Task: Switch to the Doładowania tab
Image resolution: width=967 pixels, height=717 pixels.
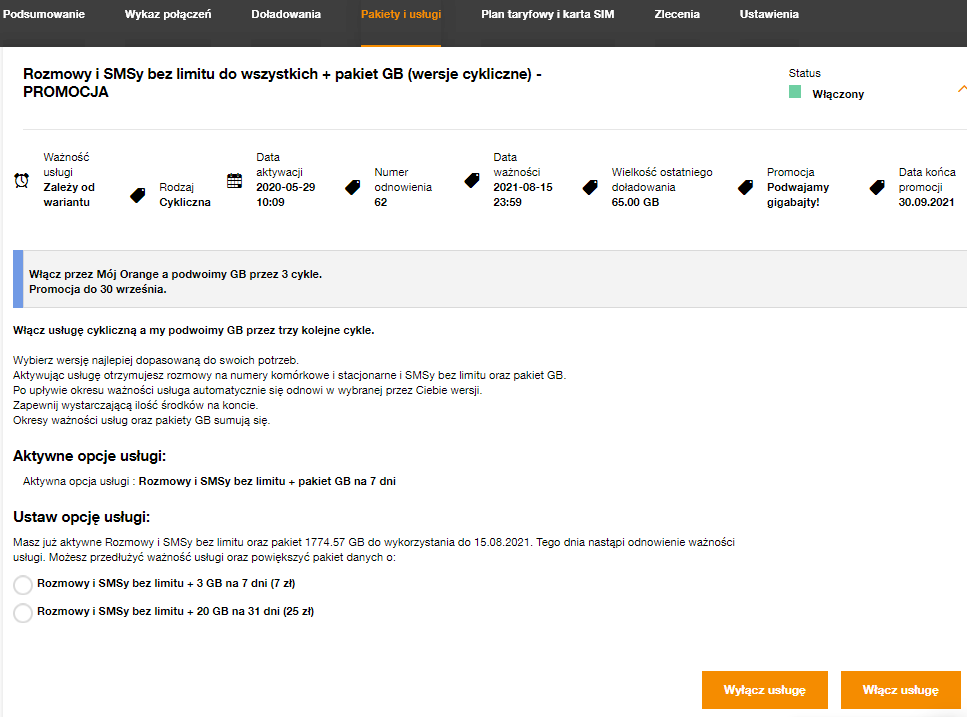Action: point(286,15)
